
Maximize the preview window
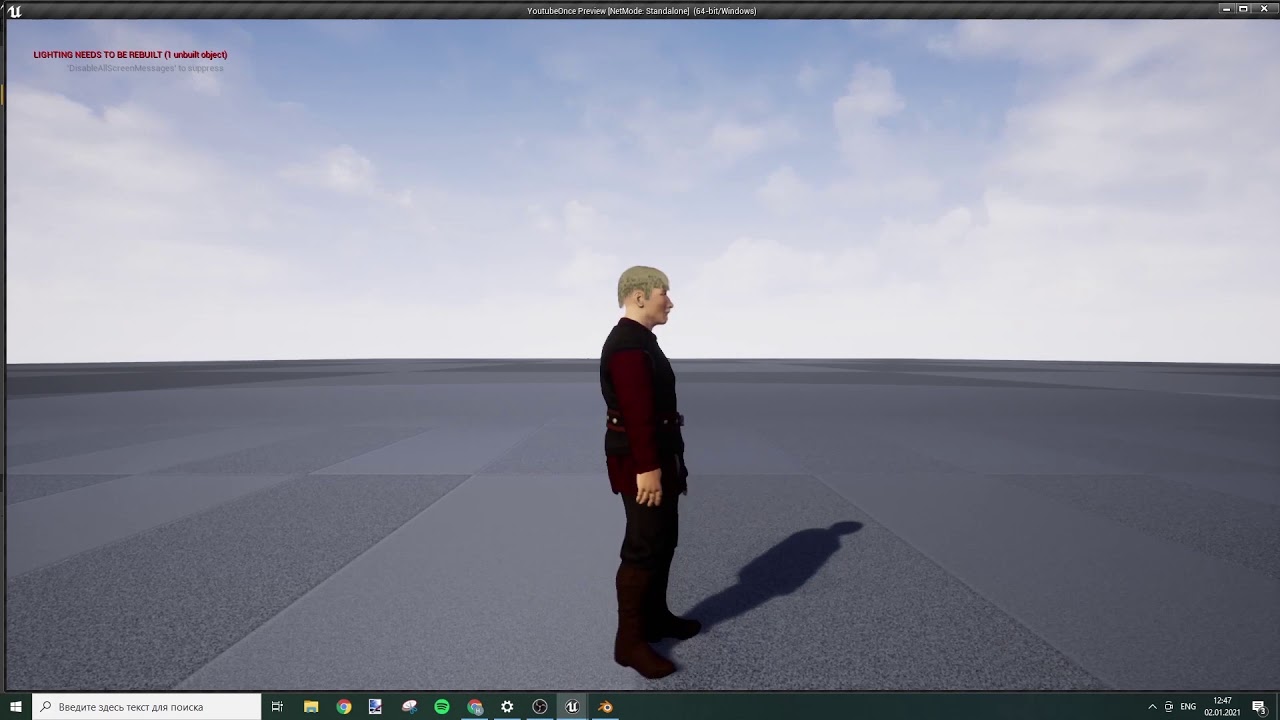point(1244,9)
